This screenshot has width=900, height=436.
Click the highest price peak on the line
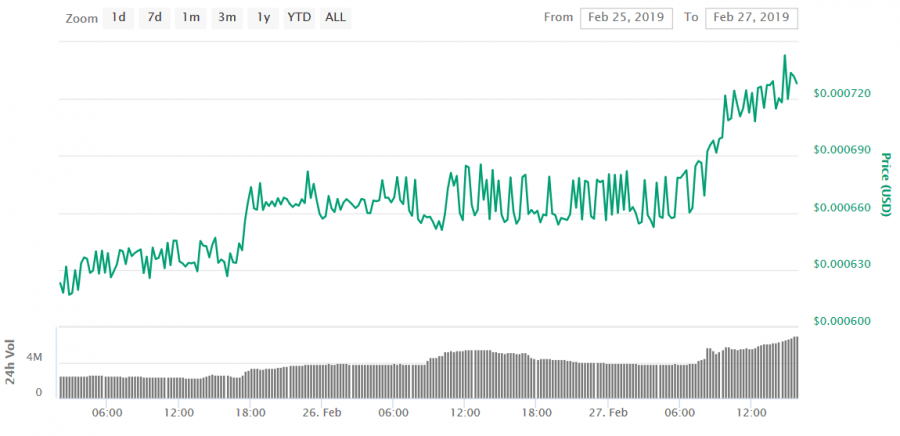point(785,56)
